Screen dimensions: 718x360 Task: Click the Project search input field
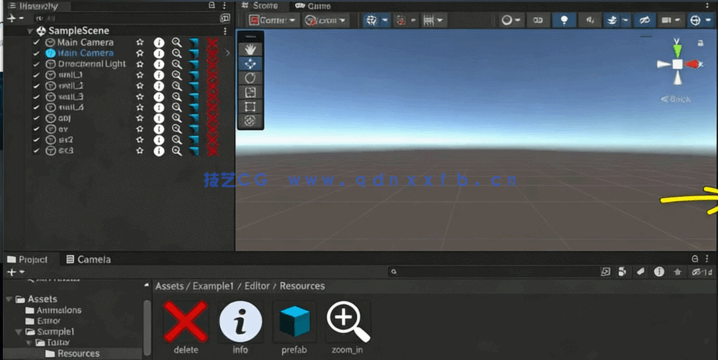coord(494,272)
